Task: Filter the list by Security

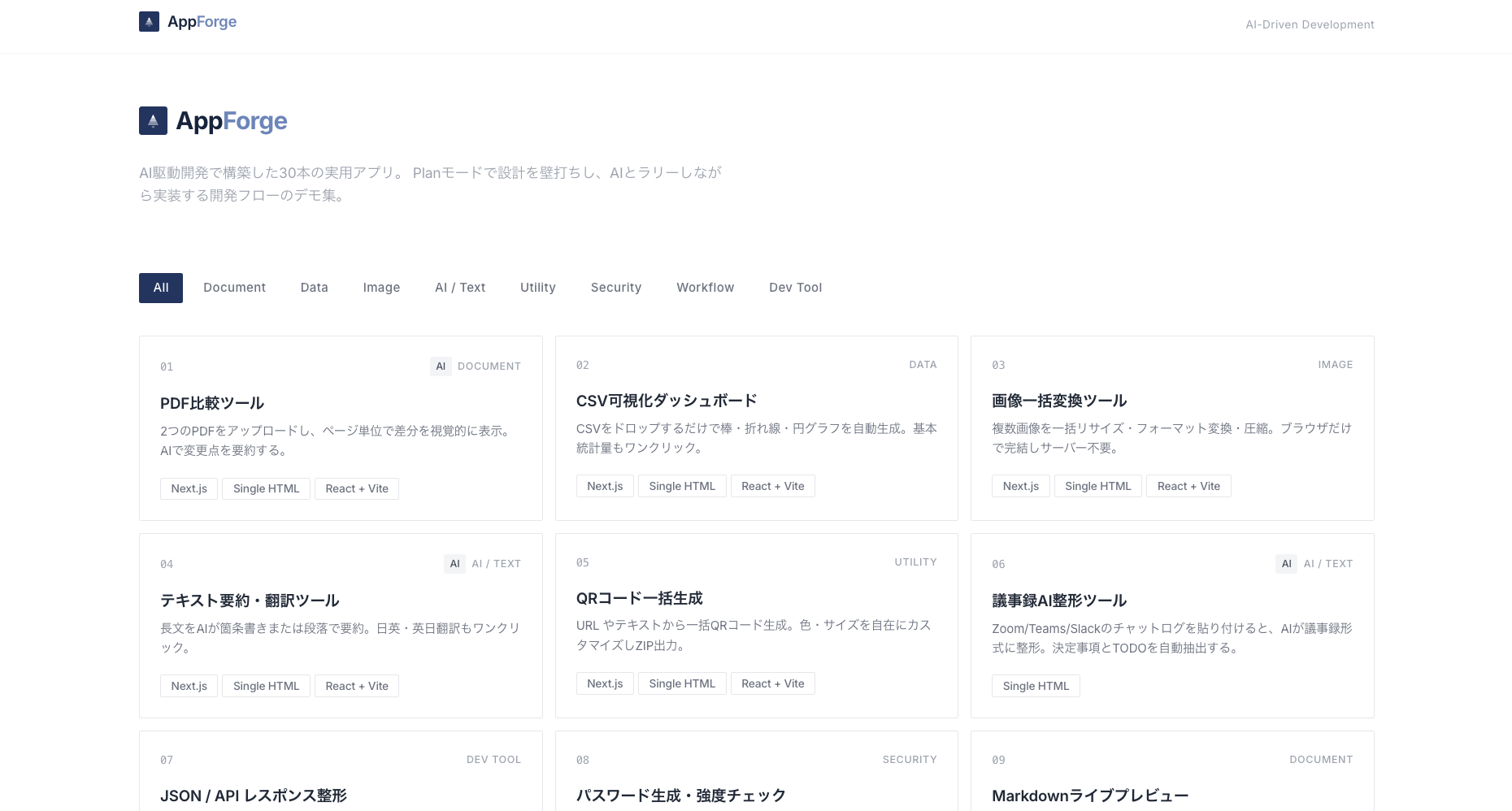Action: click(615, 288)
